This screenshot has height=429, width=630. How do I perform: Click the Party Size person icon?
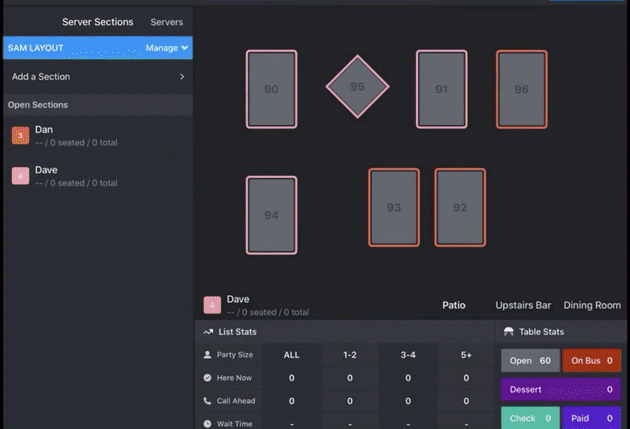[x=207, y=355]
